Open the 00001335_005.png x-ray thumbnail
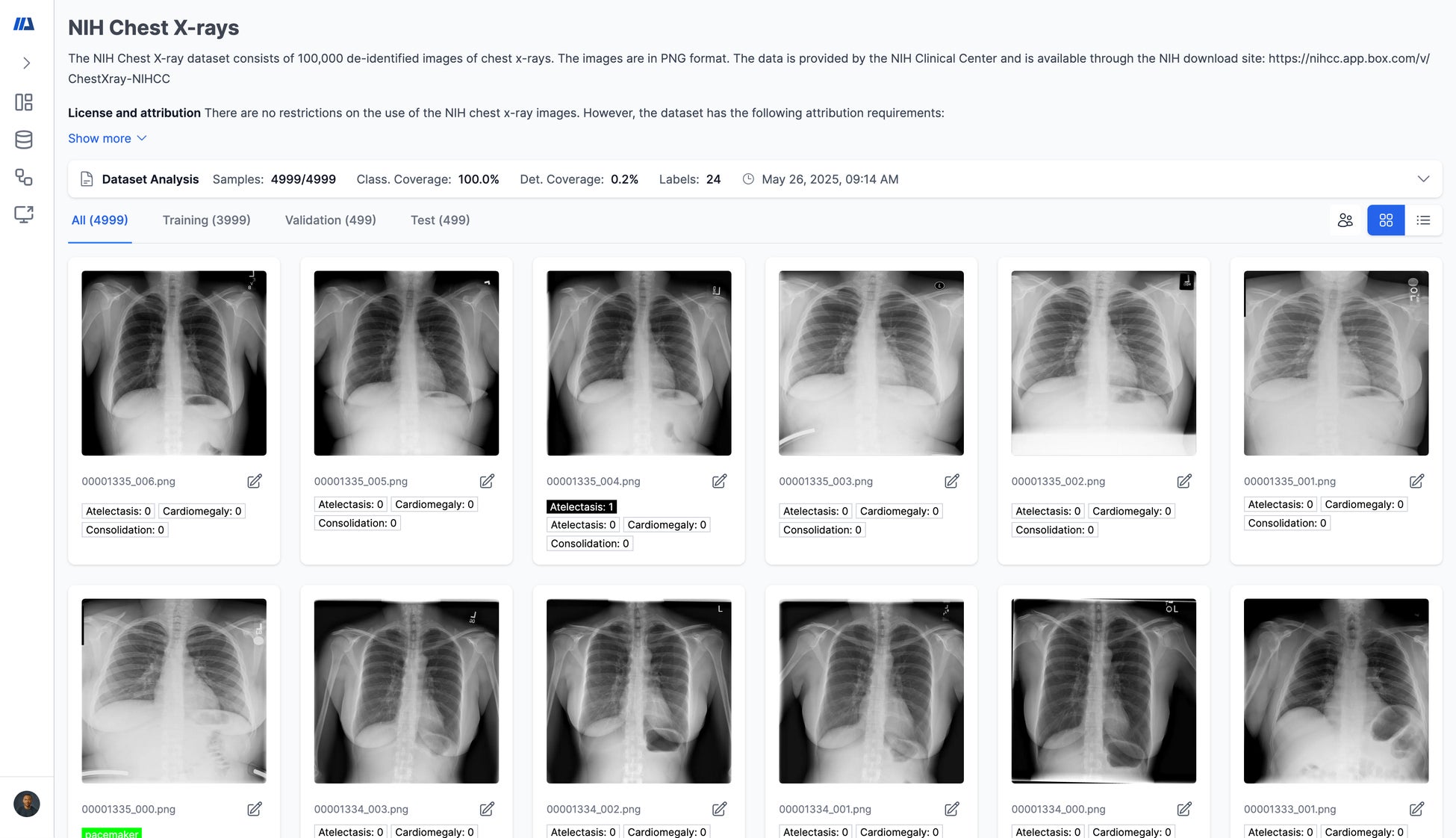Image resolution: width=1456 pixels, height=838 pixels. tap(406, 363)
